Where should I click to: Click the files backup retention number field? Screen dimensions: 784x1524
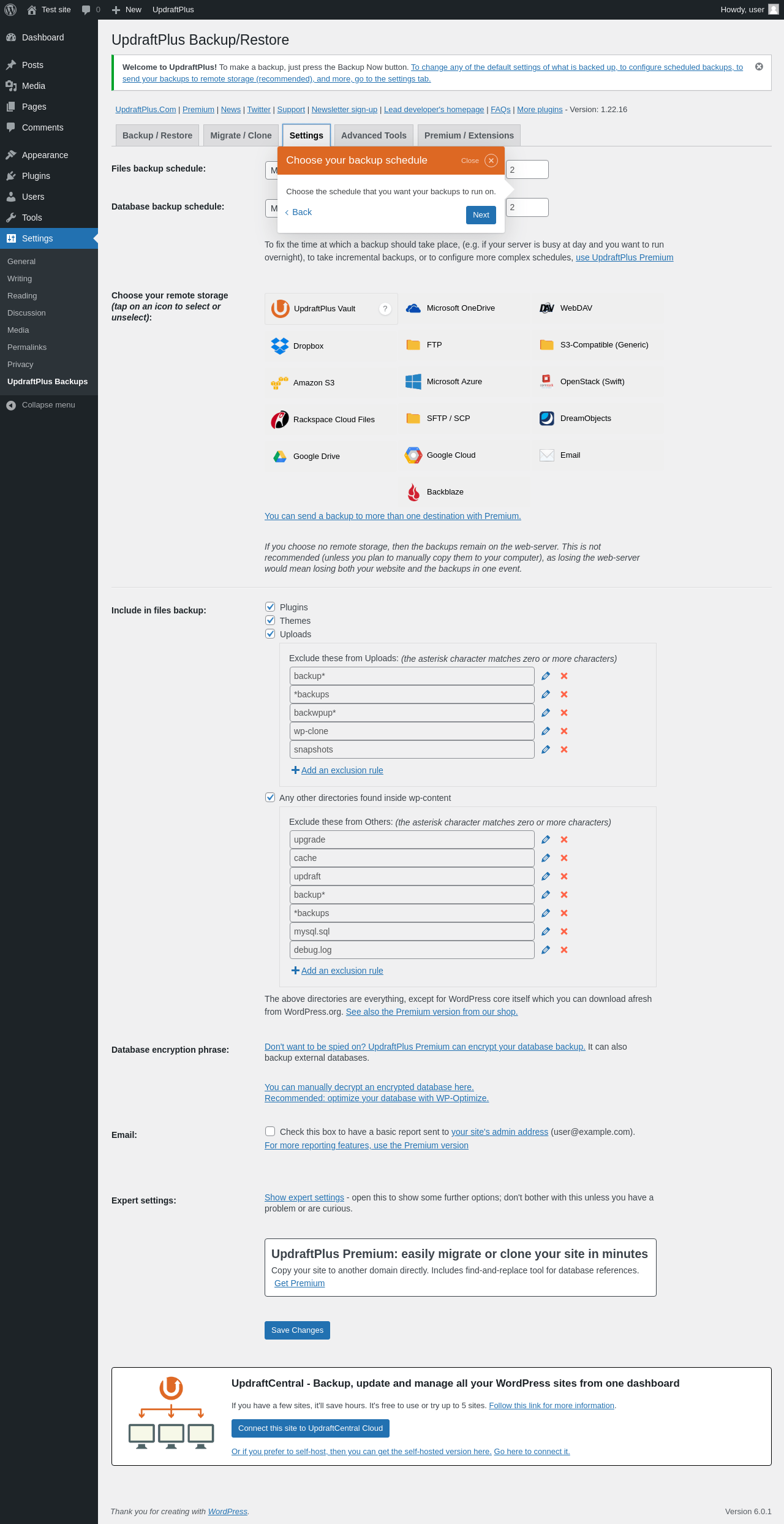[x=527, y=170]
